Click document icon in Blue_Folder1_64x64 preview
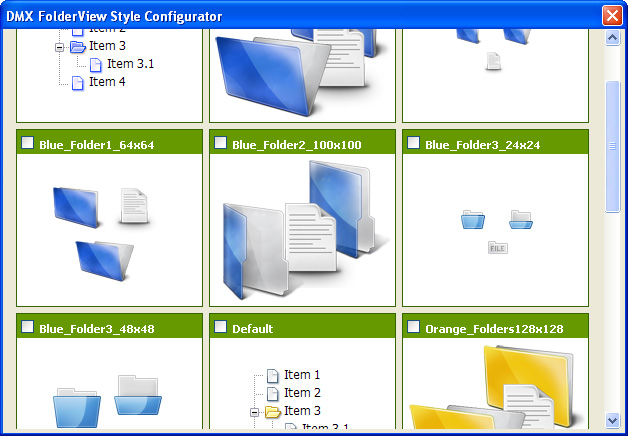 pyautogui.click(x=134, y=206)
